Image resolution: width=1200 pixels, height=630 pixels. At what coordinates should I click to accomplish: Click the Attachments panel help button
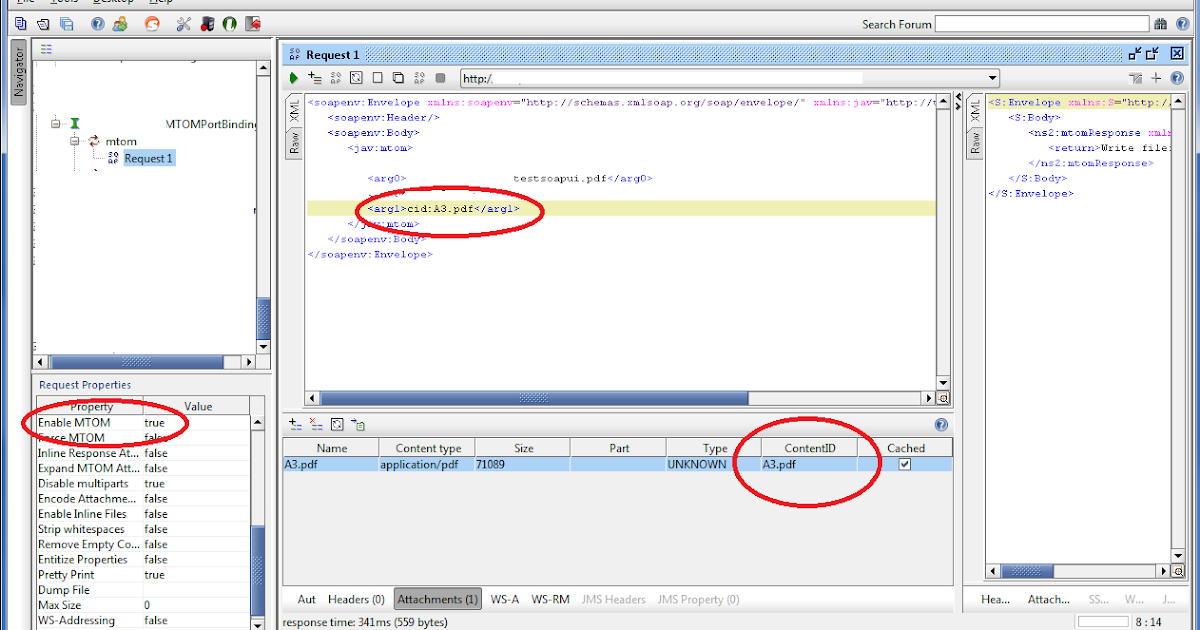(940, 423)
